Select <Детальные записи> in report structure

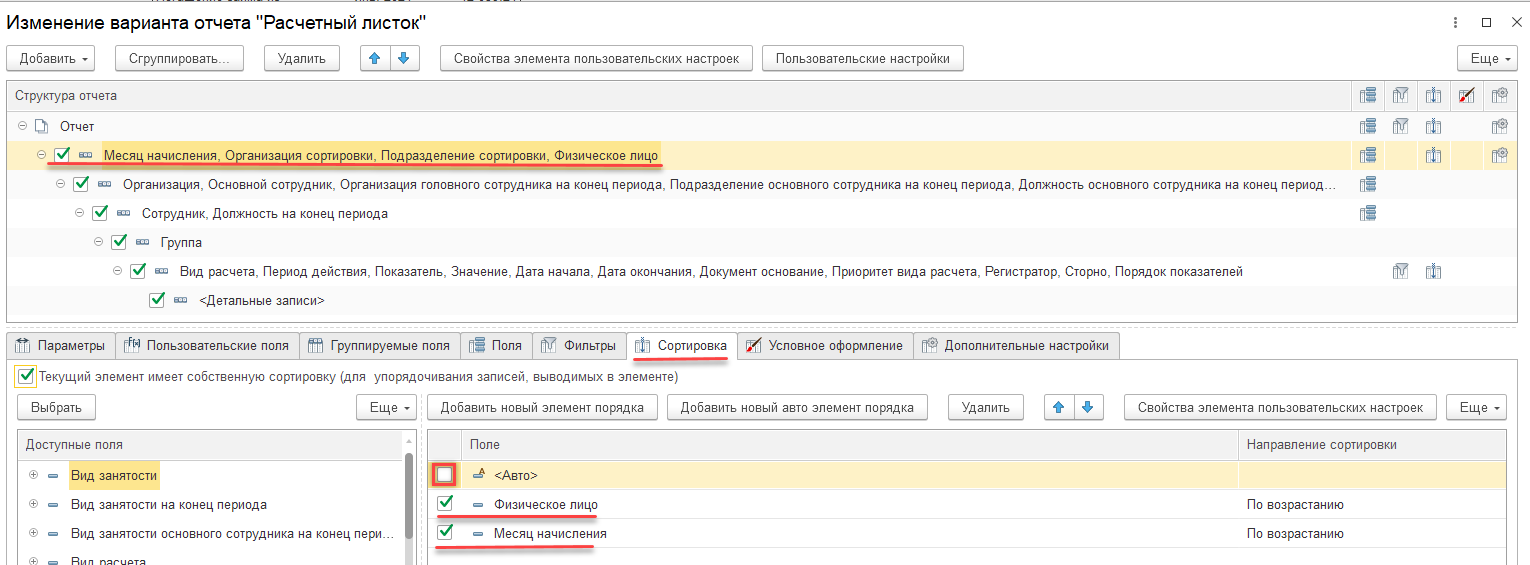[262, 300]
